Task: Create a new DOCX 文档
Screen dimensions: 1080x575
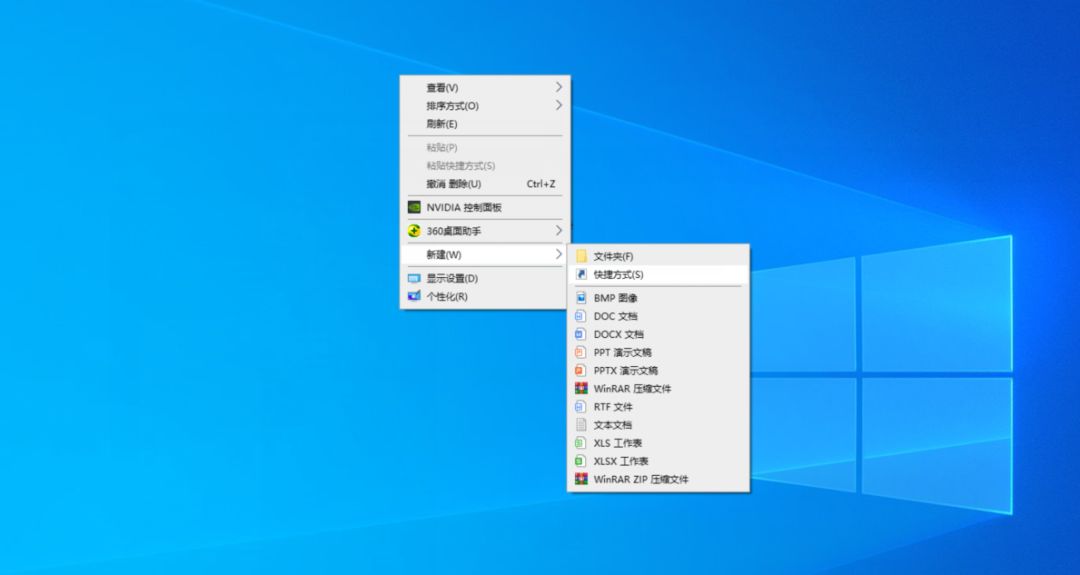Action: pos(618,335)
